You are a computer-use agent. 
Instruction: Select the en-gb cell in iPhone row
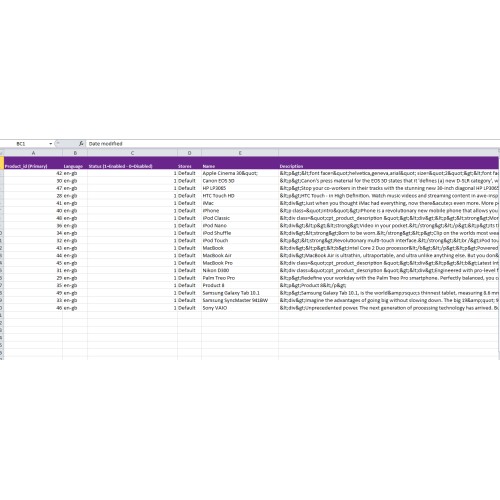75,211
